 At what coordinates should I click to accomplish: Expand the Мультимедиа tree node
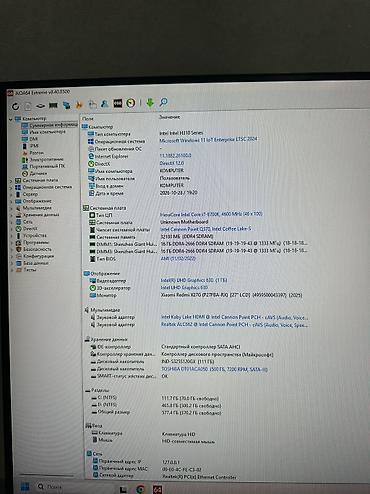click(11, 208)
